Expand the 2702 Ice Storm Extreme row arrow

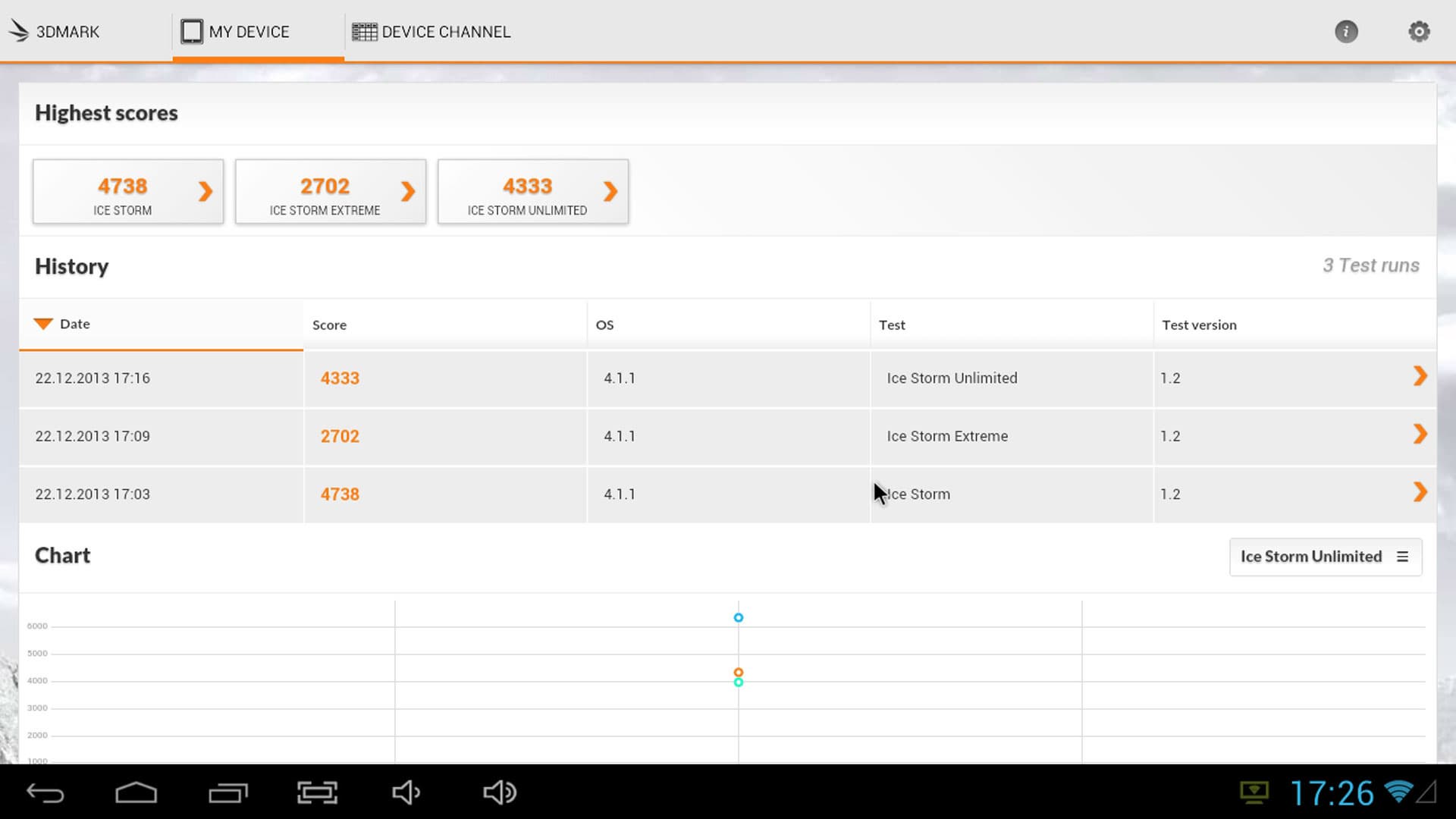[x=1420, y=435]
